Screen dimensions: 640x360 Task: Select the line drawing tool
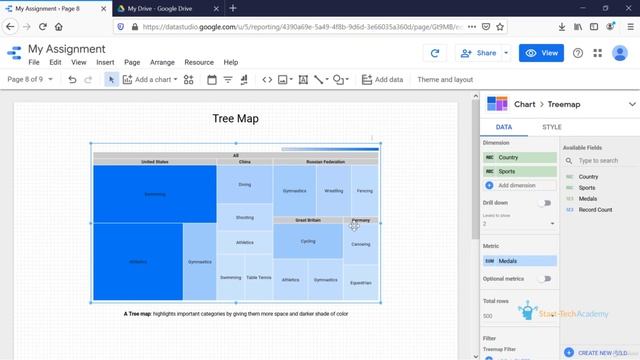[318, 80]
